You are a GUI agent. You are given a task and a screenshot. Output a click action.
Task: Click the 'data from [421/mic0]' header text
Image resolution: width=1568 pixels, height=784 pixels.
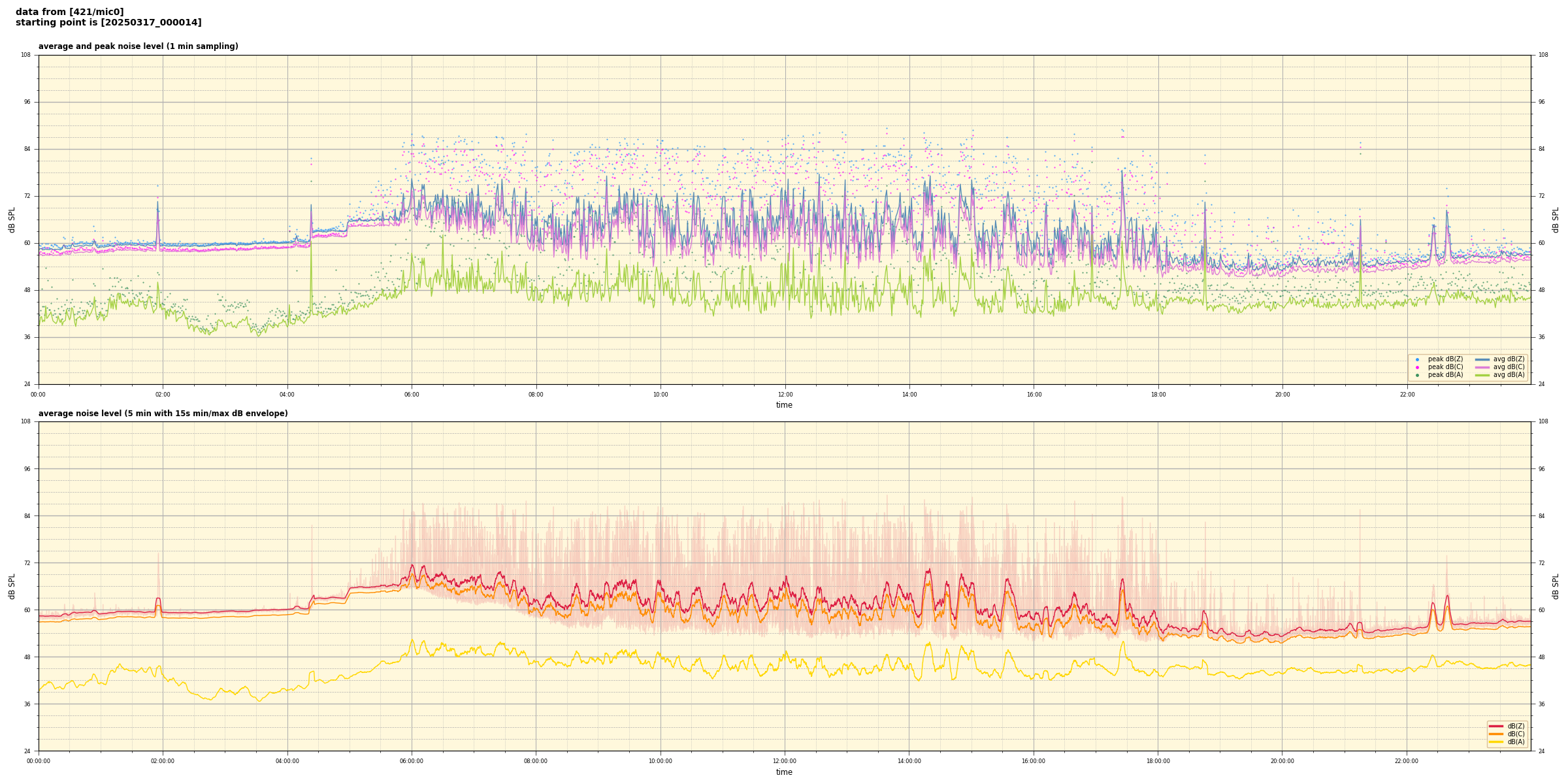[69, 12]
